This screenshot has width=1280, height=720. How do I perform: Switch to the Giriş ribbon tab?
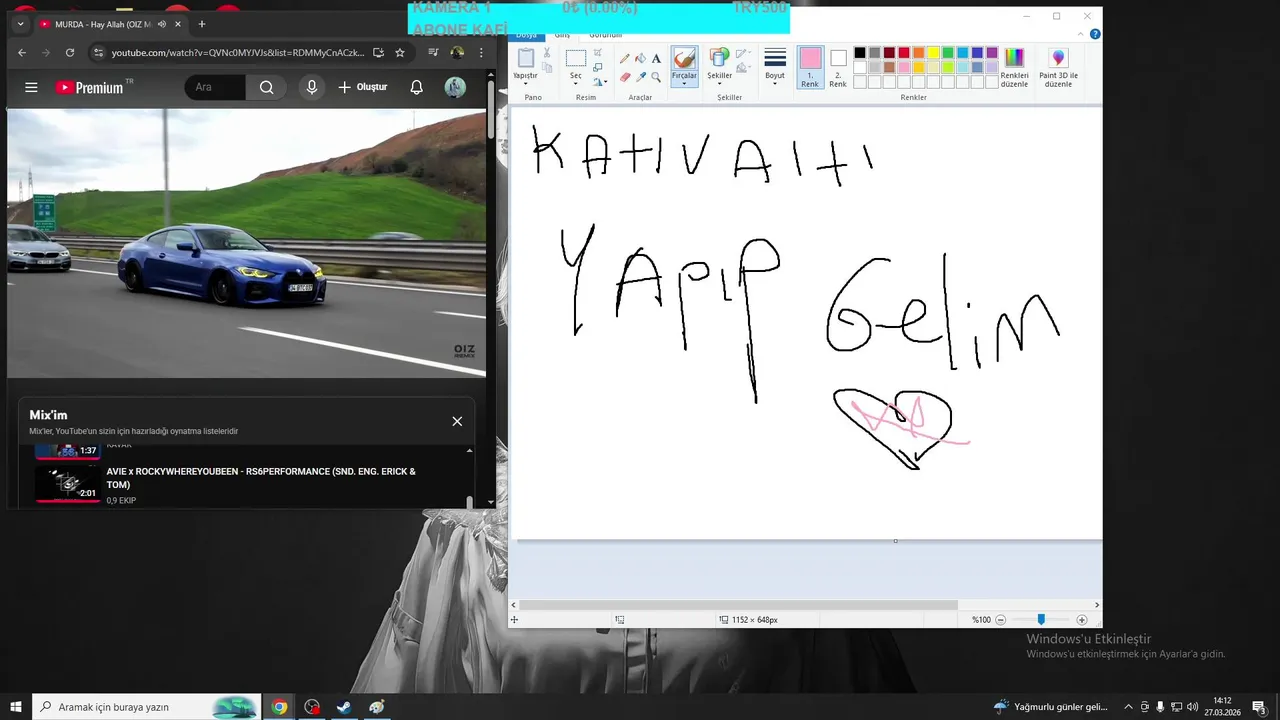562,35
